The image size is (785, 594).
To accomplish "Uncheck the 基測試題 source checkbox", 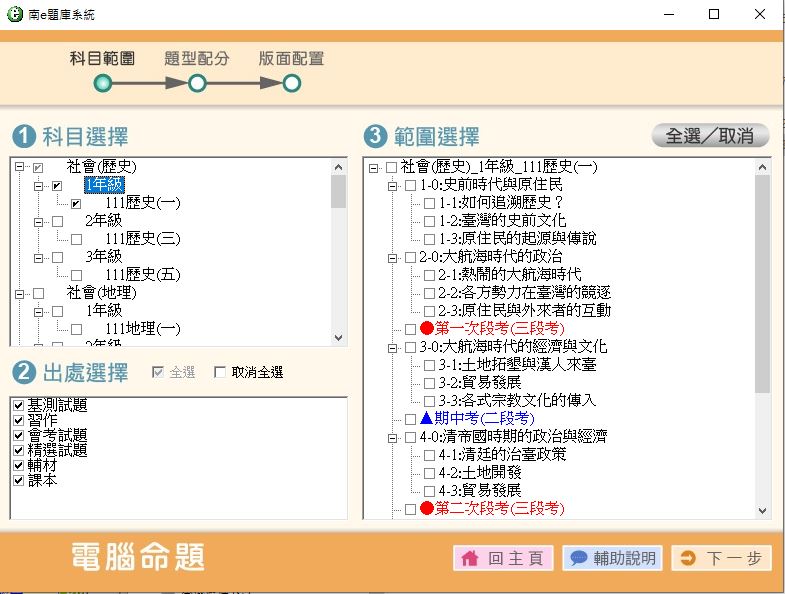I will 18,406.
